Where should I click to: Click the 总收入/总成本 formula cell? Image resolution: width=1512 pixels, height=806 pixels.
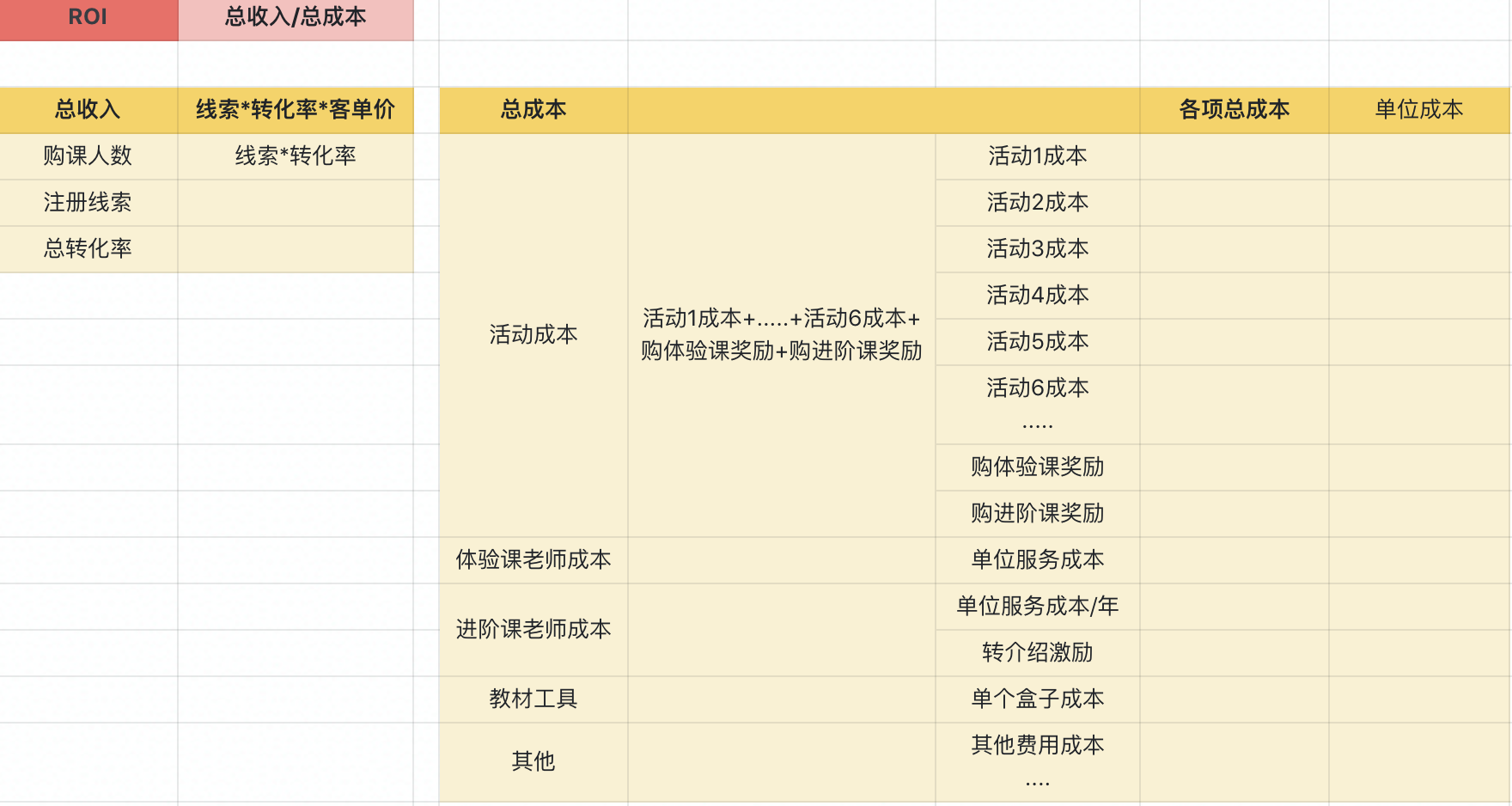296,18
